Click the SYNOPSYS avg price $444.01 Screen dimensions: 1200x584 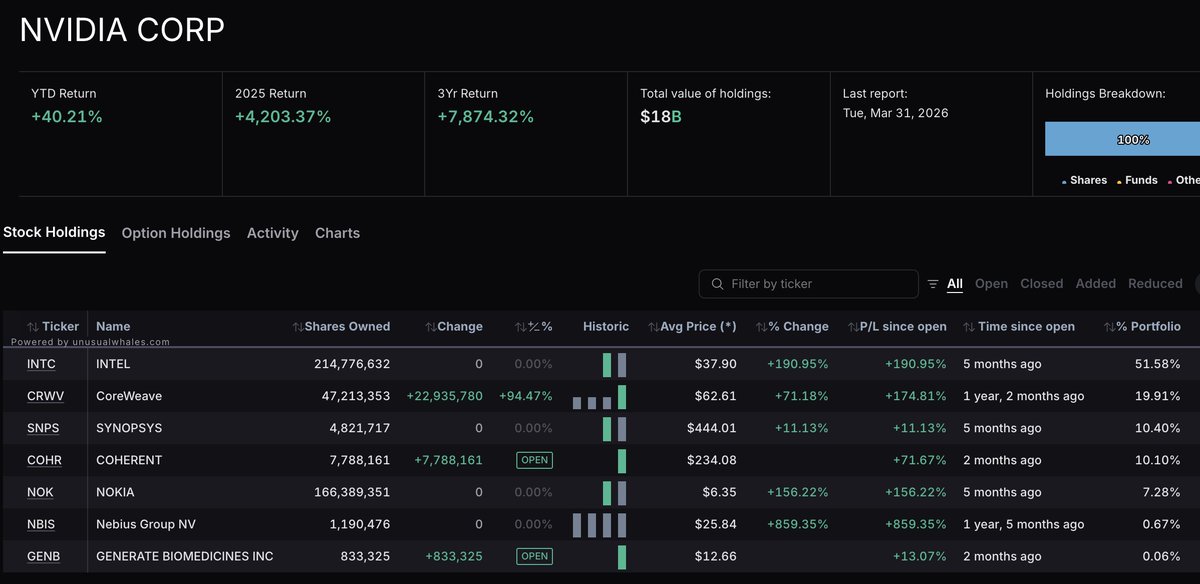pyautogui.click(x=712, y=429)
